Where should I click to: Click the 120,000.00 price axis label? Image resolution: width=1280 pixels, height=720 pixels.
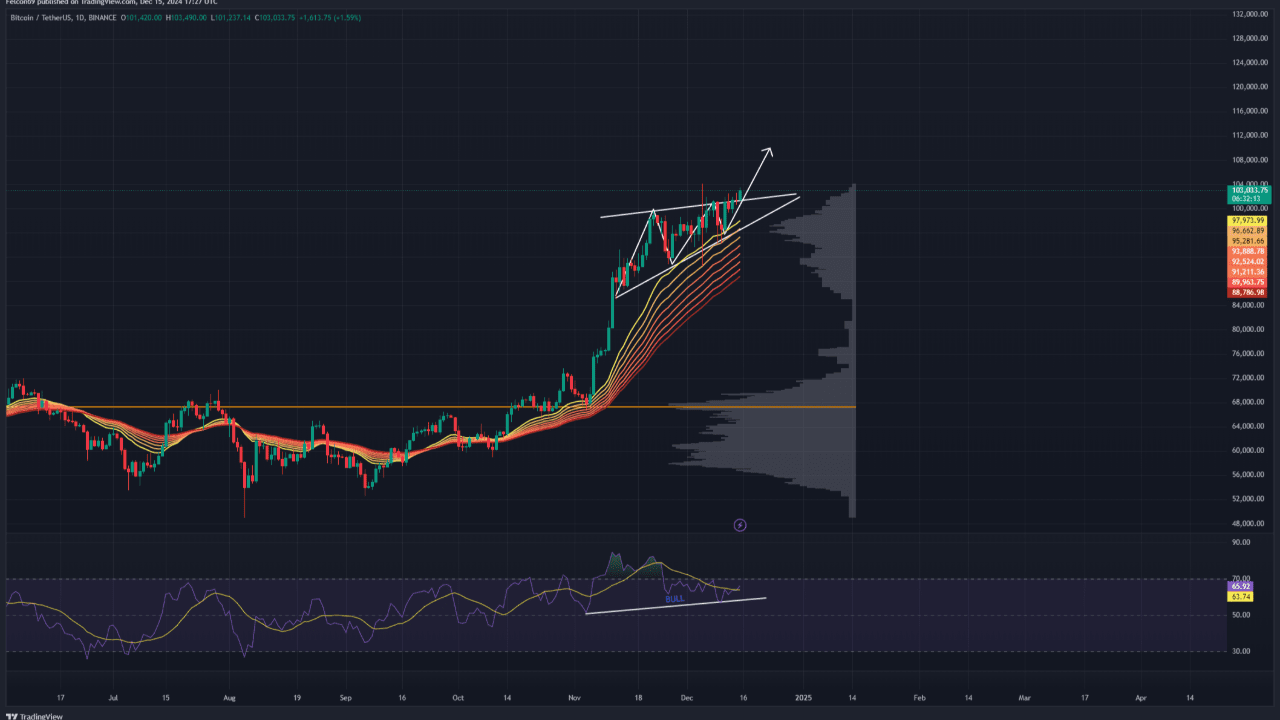tap(1249, 87)
